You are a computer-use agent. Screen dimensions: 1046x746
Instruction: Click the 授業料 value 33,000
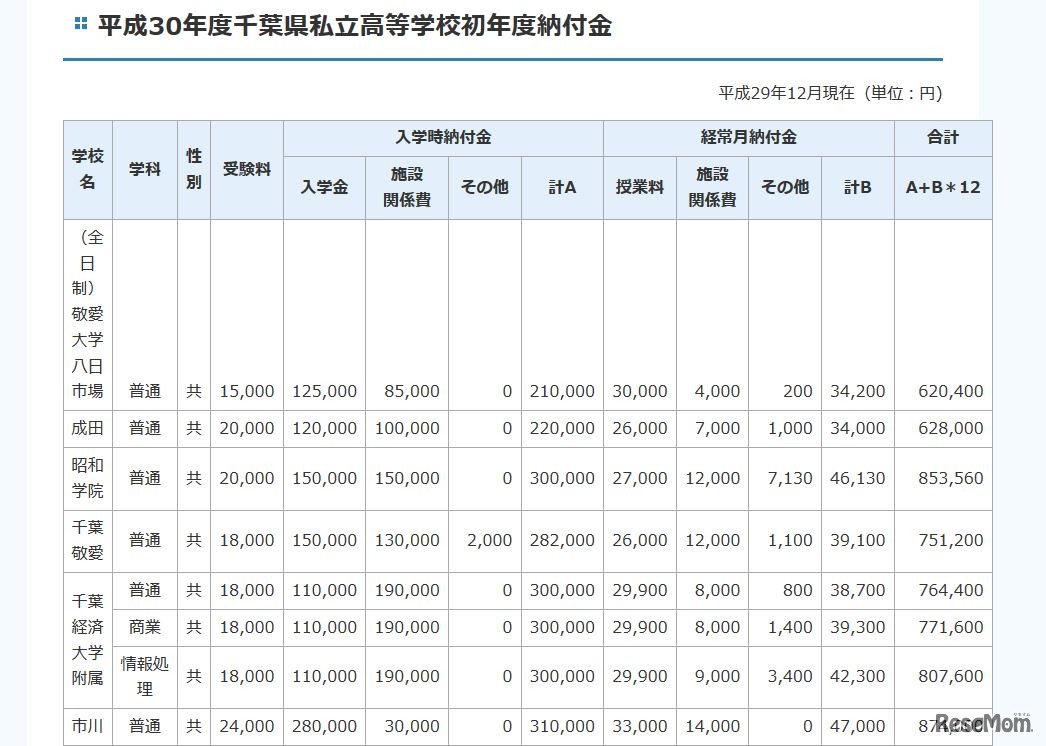pyautogui.click(x=640, y=726)
